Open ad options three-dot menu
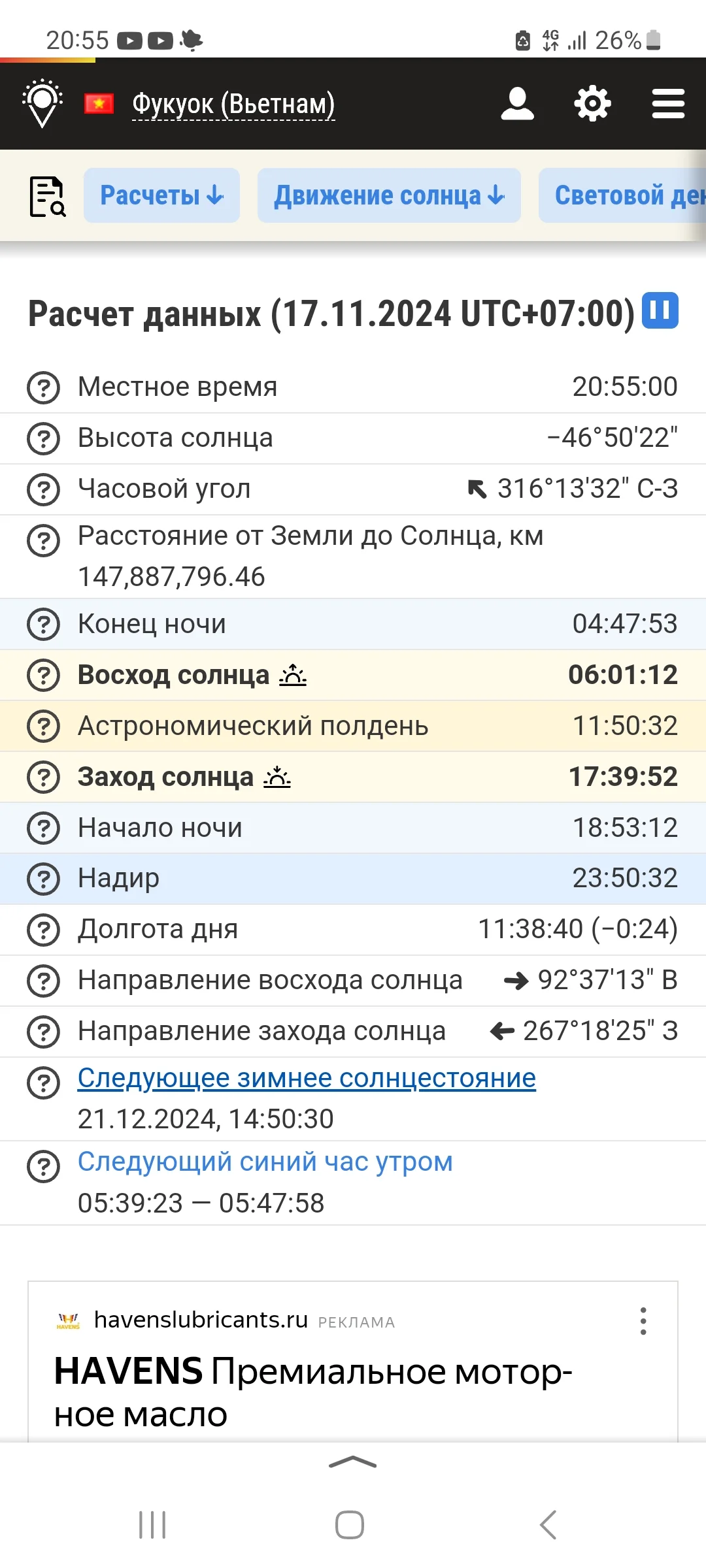The width and height of the screenshot is (706, 1568). point(643,1321)
